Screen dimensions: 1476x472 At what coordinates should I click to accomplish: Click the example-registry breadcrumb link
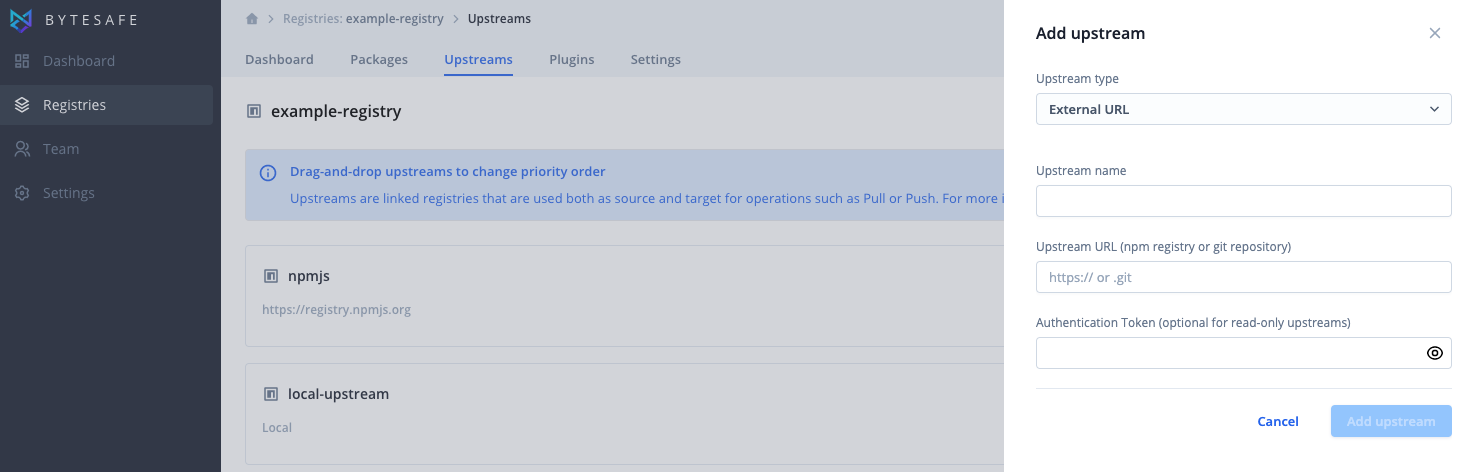tap(394, 19)
